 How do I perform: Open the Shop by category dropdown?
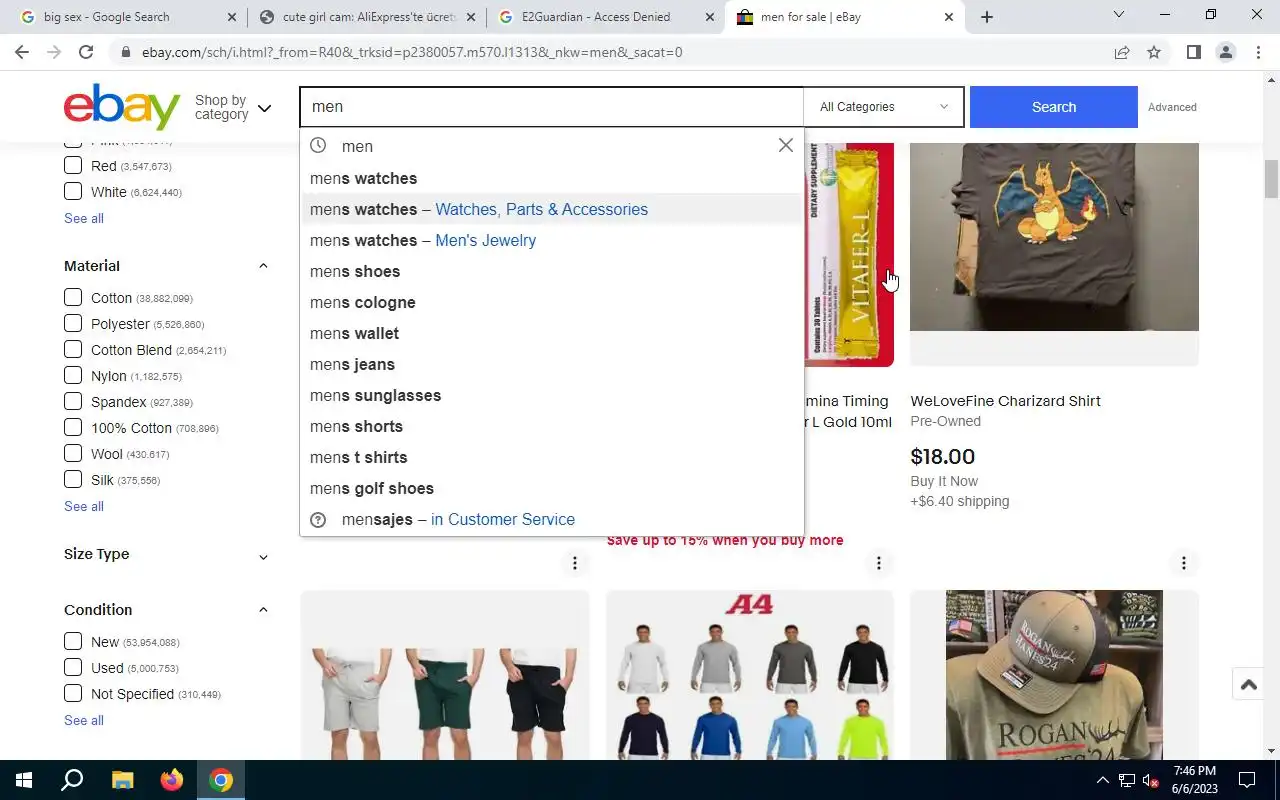coord(233,107)
